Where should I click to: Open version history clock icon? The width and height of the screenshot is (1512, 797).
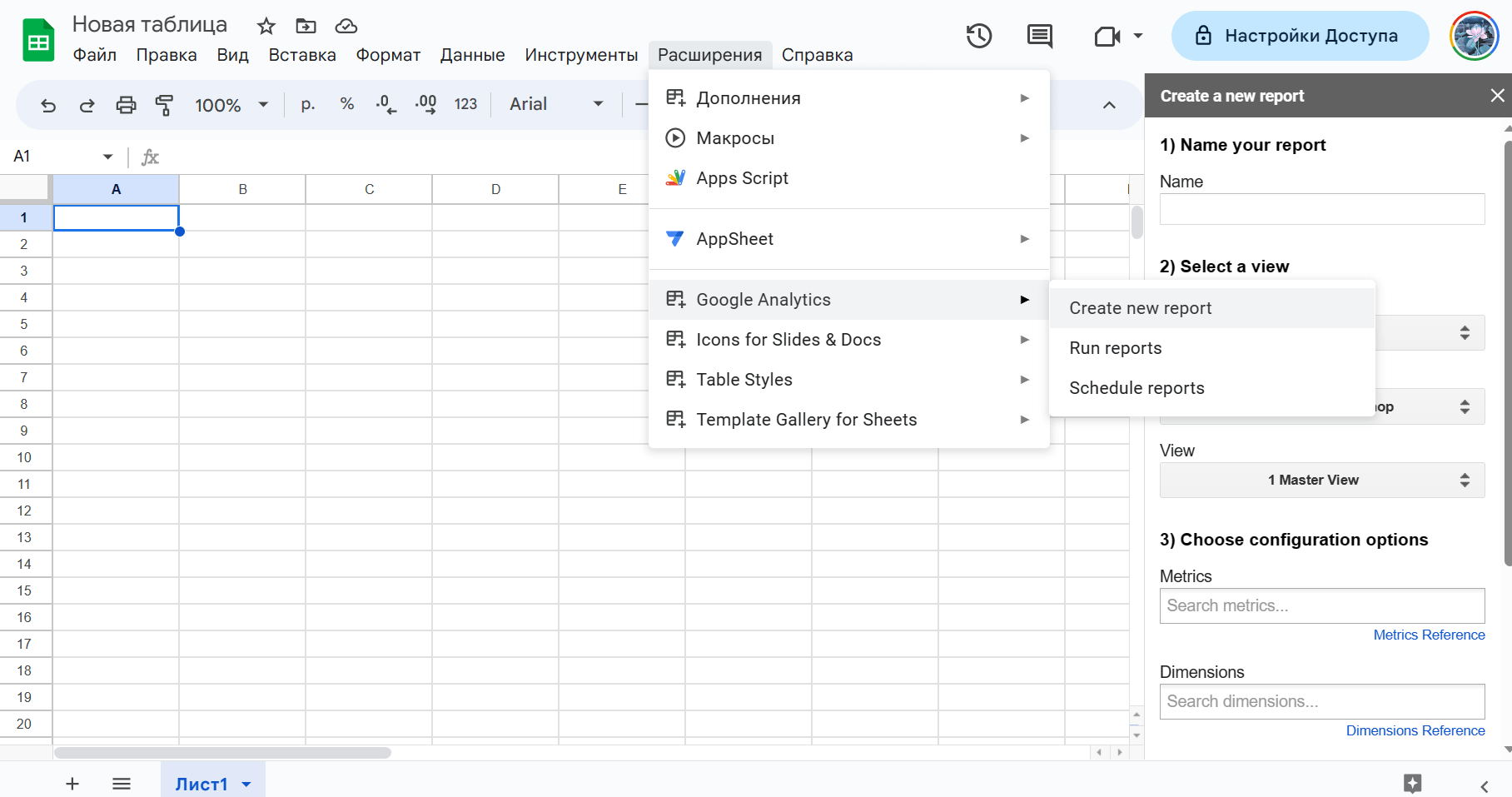(979, 36)
